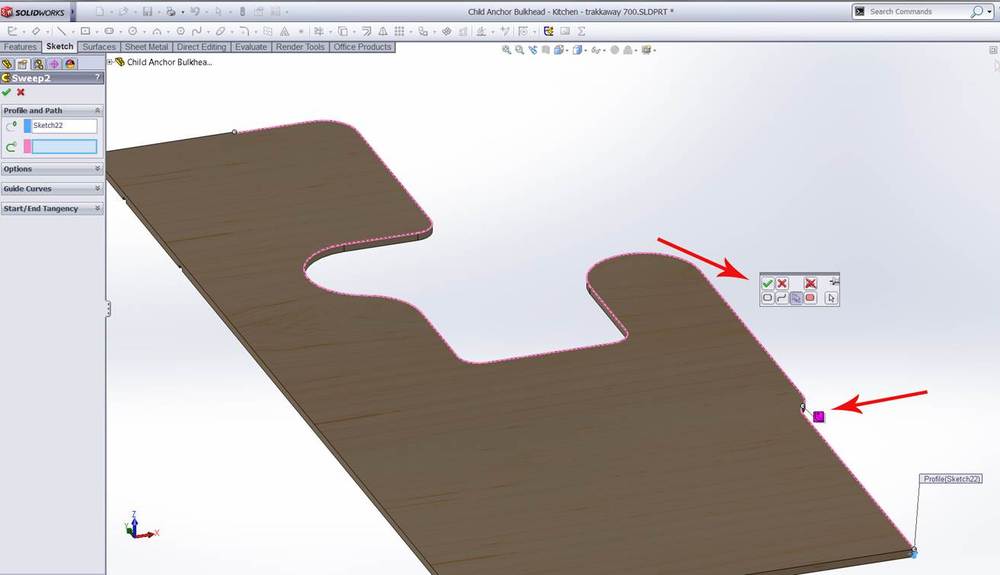Click the Search Commands field

pyautogui.click(x=917, y=12)
